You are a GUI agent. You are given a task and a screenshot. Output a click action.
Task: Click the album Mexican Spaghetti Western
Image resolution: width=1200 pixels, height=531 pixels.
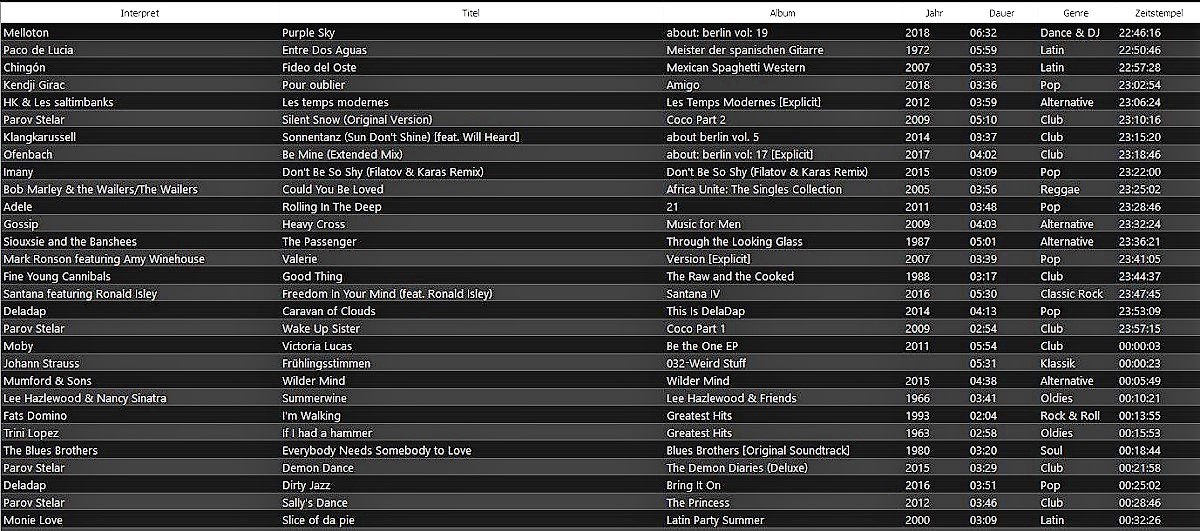[x=735, y=68]
